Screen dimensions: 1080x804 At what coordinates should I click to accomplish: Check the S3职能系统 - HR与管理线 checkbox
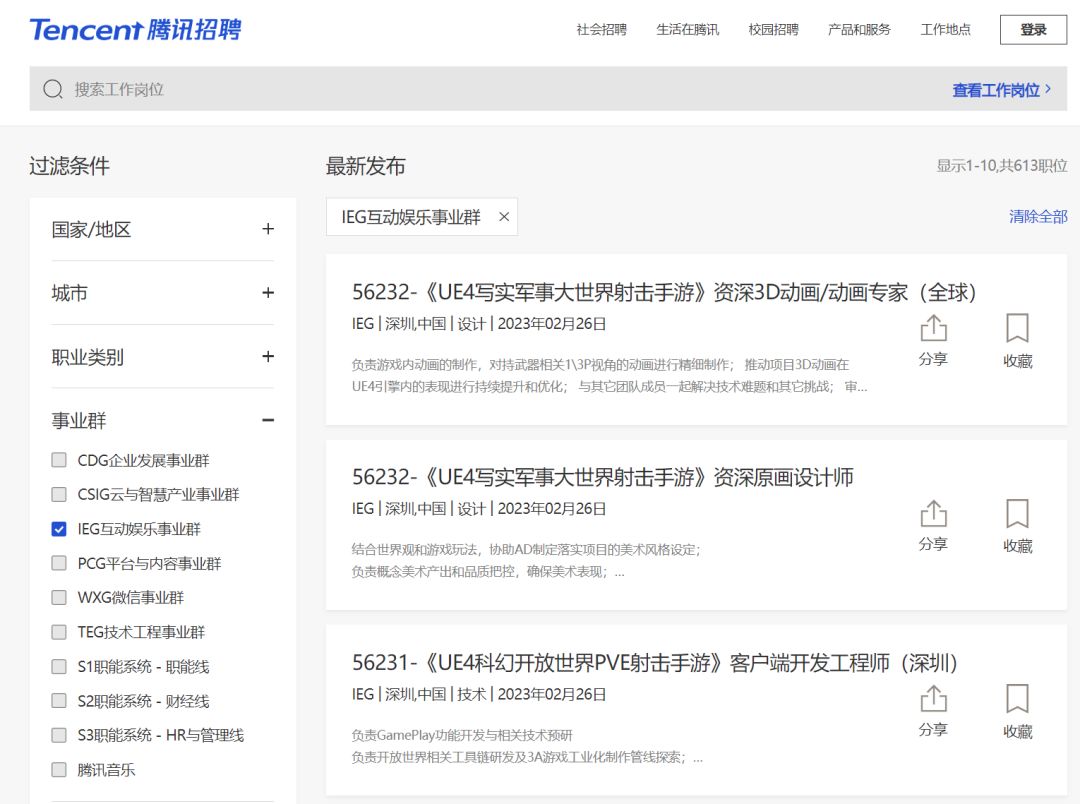point(59,735)
